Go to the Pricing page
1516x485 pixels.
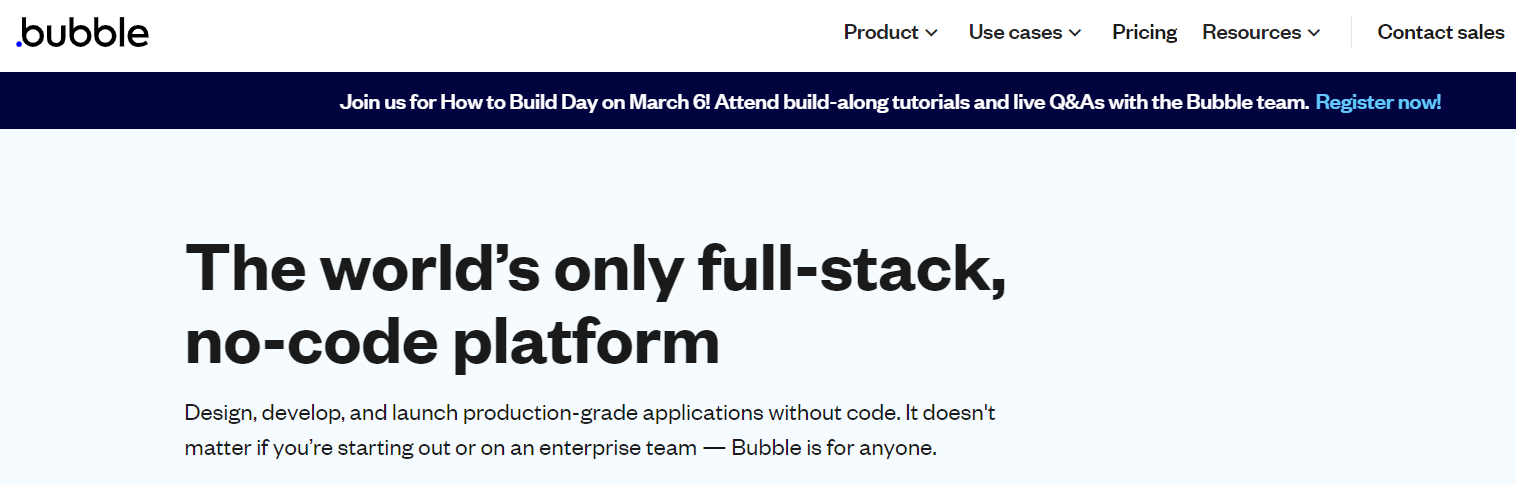point(1144,32)
